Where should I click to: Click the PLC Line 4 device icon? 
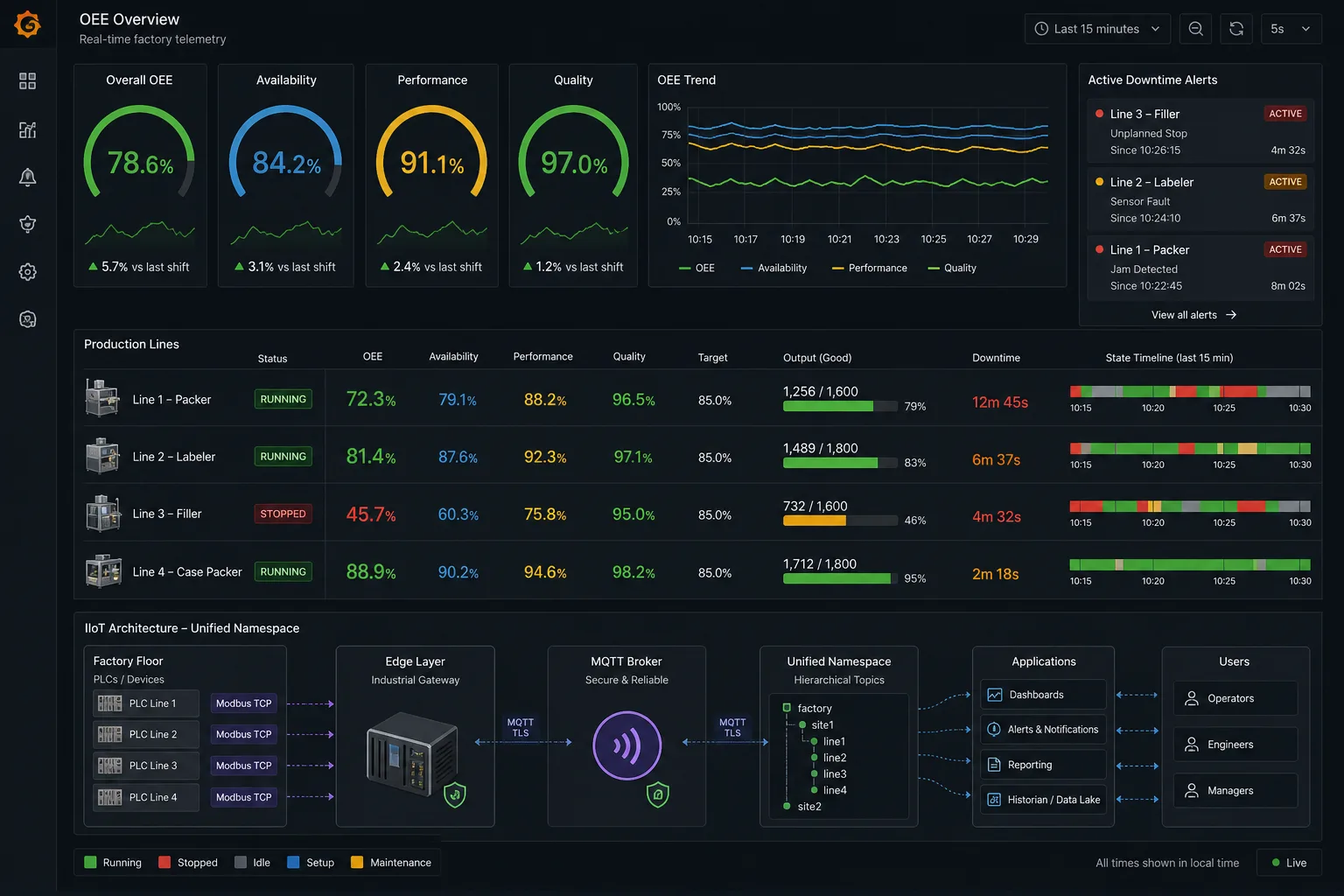(x=110, y=797)
